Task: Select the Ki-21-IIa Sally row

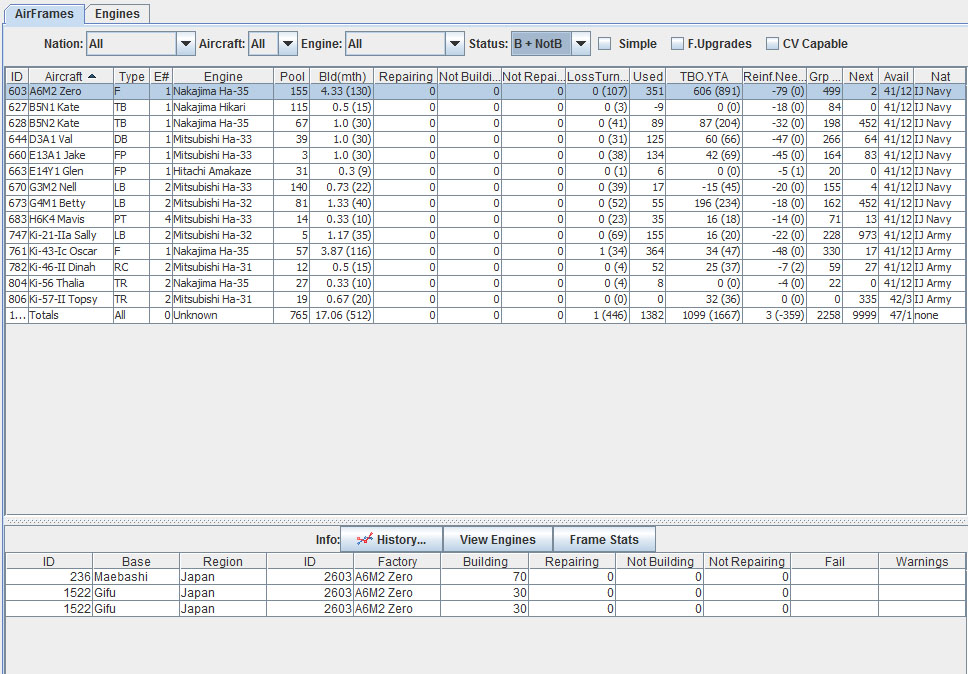Action: point(486,236)
